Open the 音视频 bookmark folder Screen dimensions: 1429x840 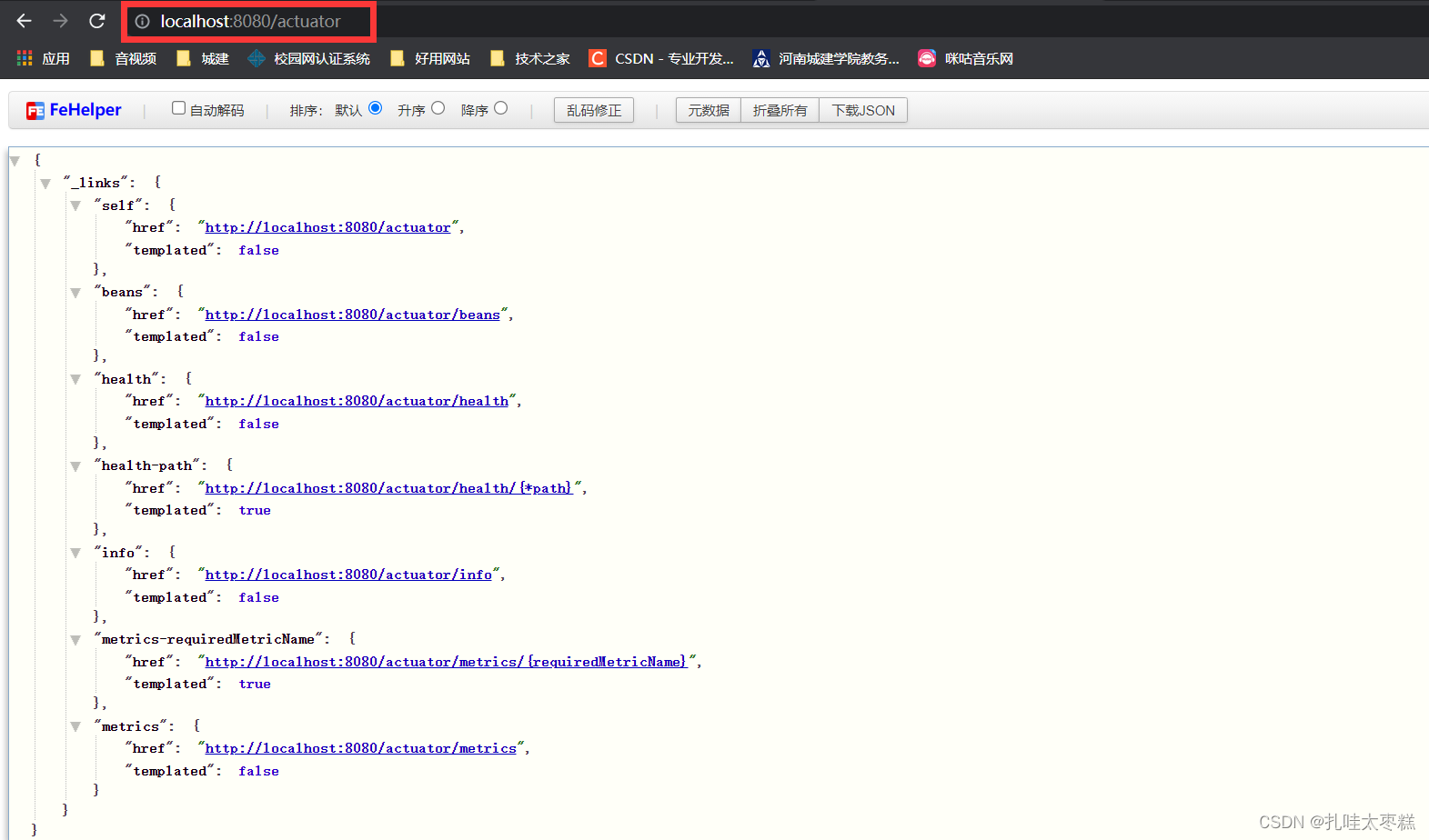[124, 58]
